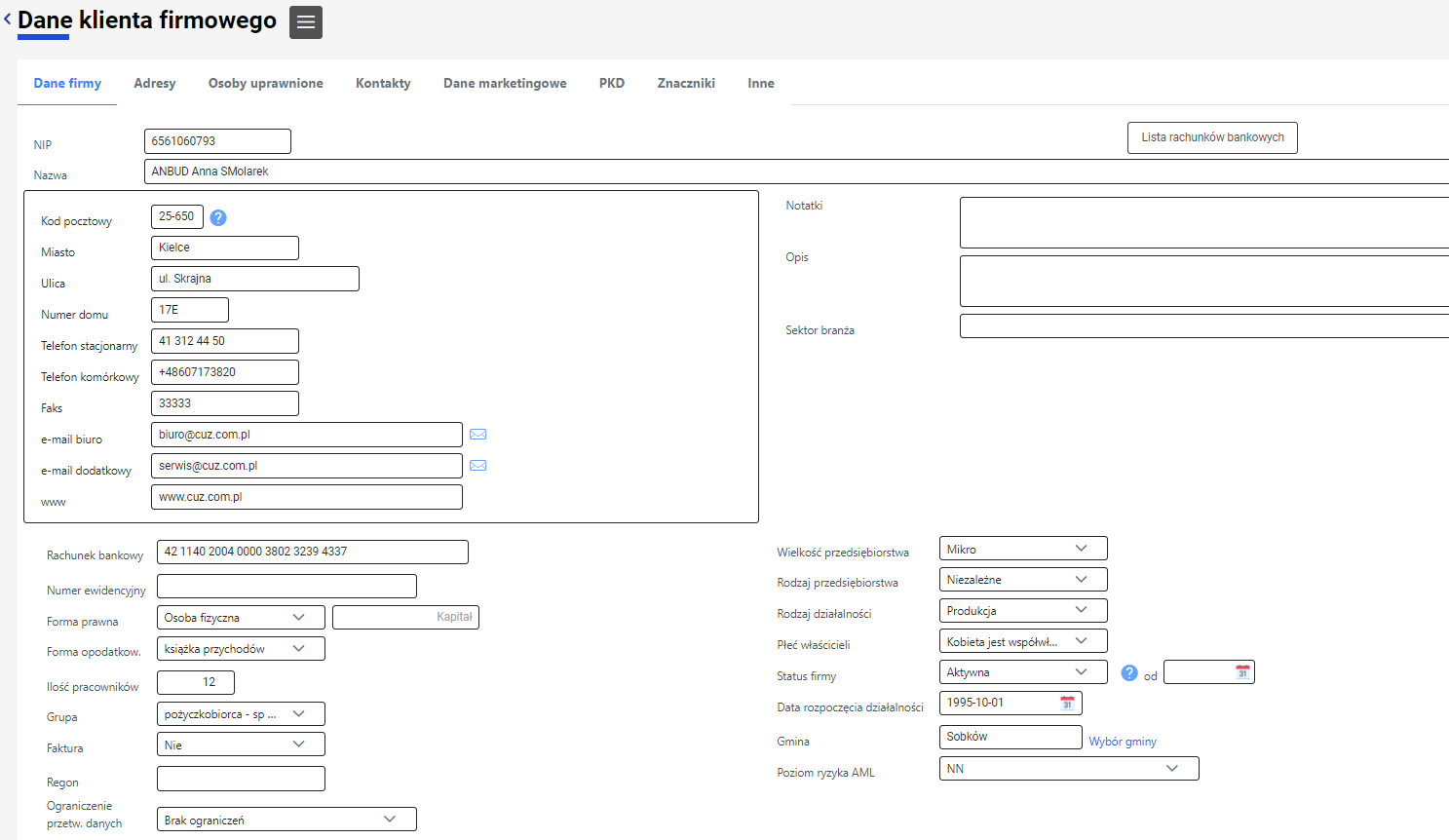Expand the Forma prawna dropdown
This screenshot has width=1449, height=840.
coord(241,618)
